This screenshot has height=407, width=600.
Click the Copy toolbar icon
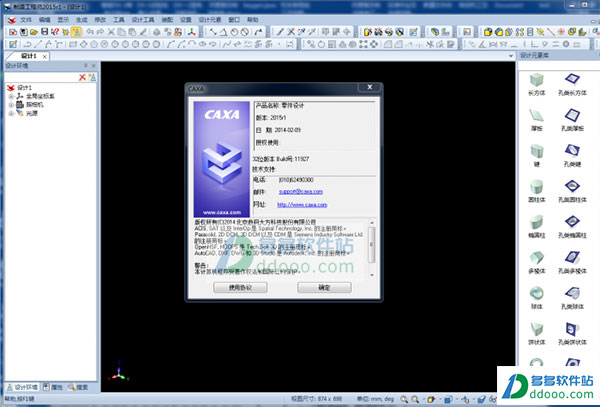(121, 32)
